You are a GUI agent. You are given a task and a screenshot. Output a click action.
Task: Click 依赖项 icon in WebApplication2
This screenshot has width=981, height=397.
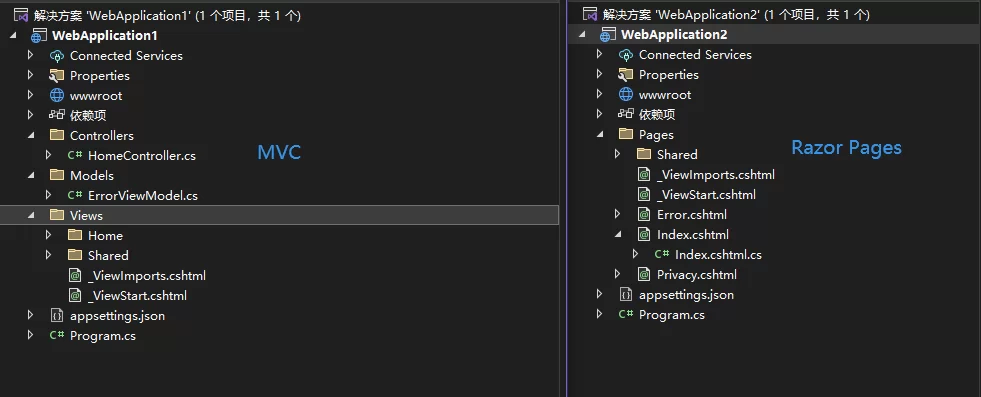(626, 114)
